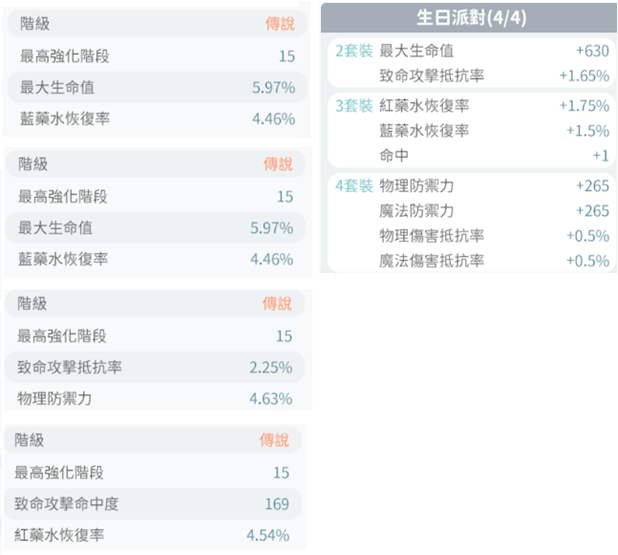Click the 致命攻擊命中度 169 row
The image size is (618, 555).
153,504
